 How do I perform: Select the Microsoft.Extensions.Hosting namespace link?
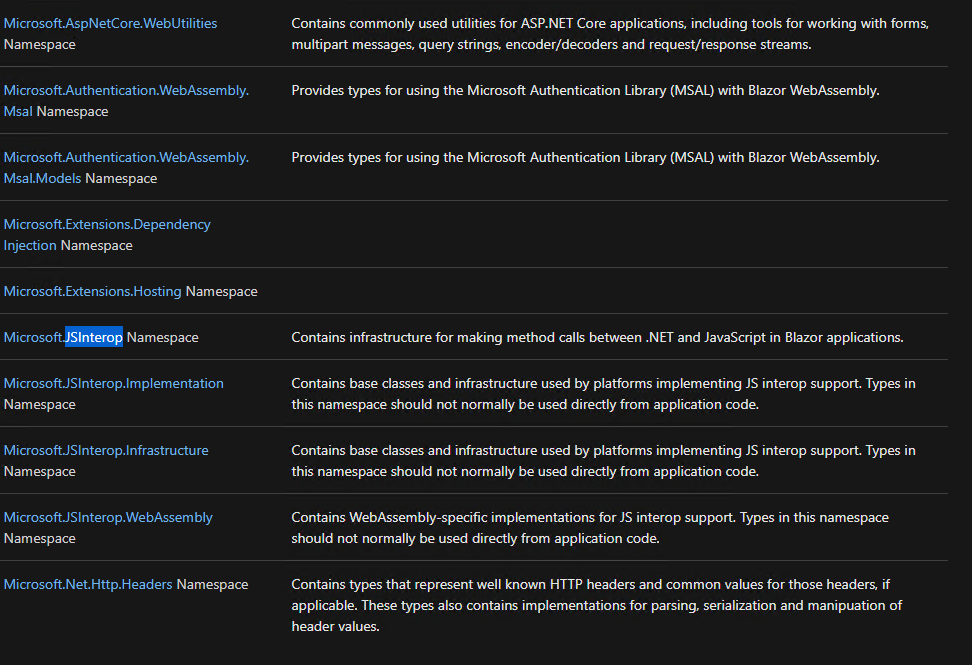pos(92,291)
